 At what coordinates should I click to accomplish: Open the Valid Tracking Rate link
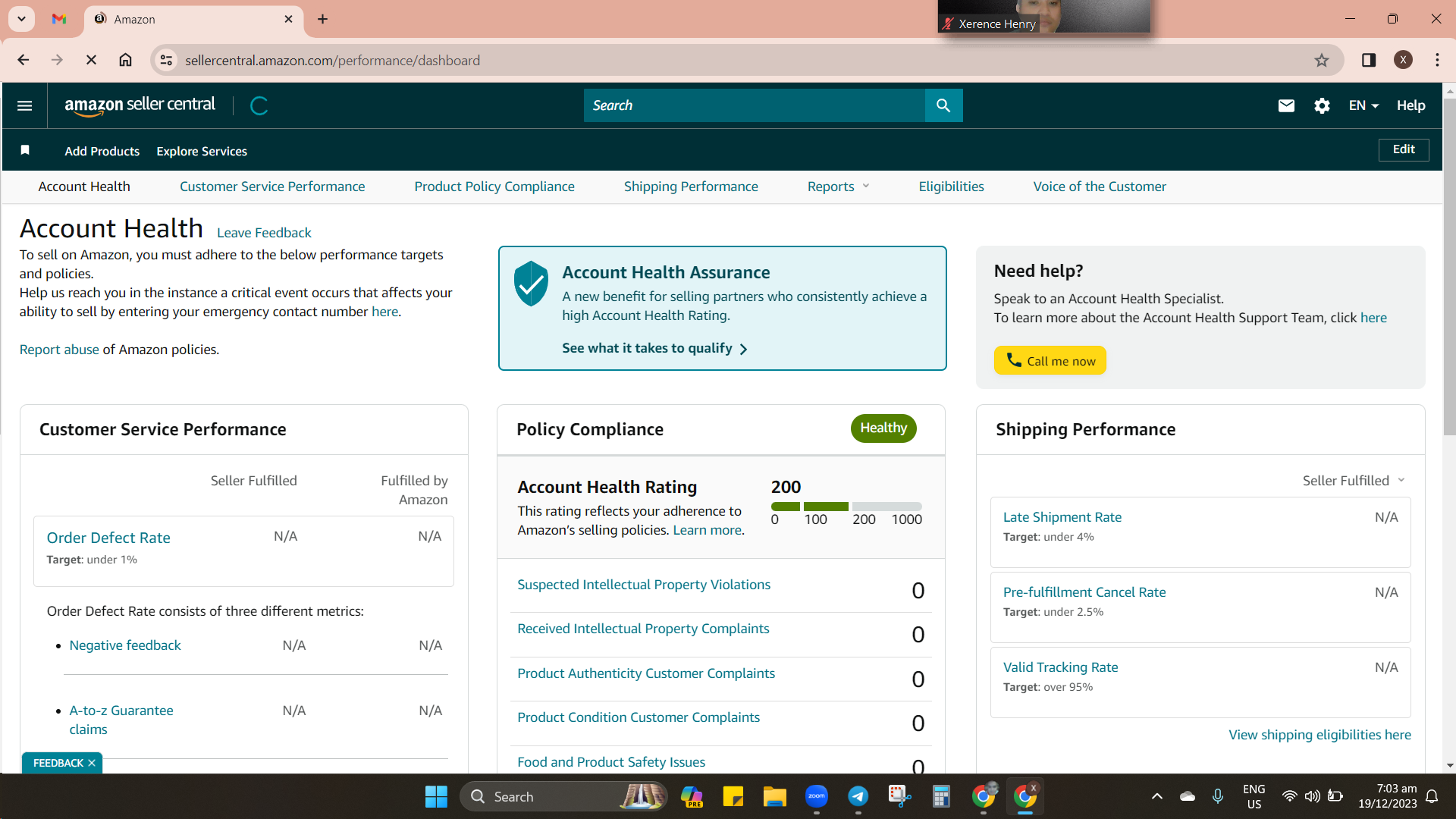[x=1060, y=667]
